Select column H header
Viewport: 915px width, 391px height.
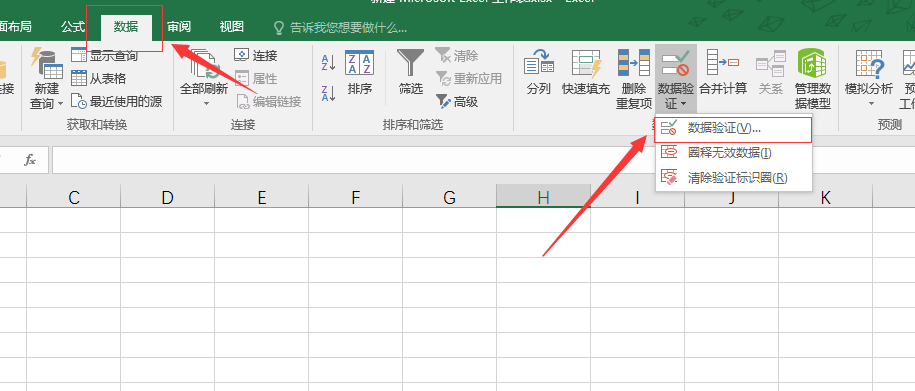(x=543, y=198)
